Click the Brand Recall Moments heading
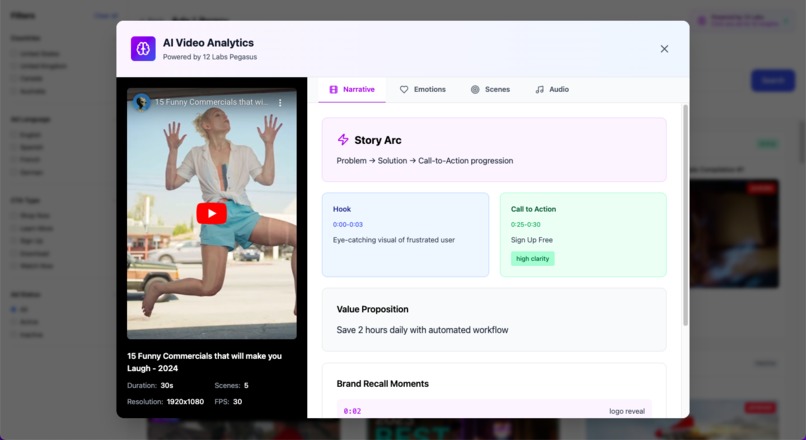Image resolution: width=806 pixels, height=440 pixels. coord(382,384)
